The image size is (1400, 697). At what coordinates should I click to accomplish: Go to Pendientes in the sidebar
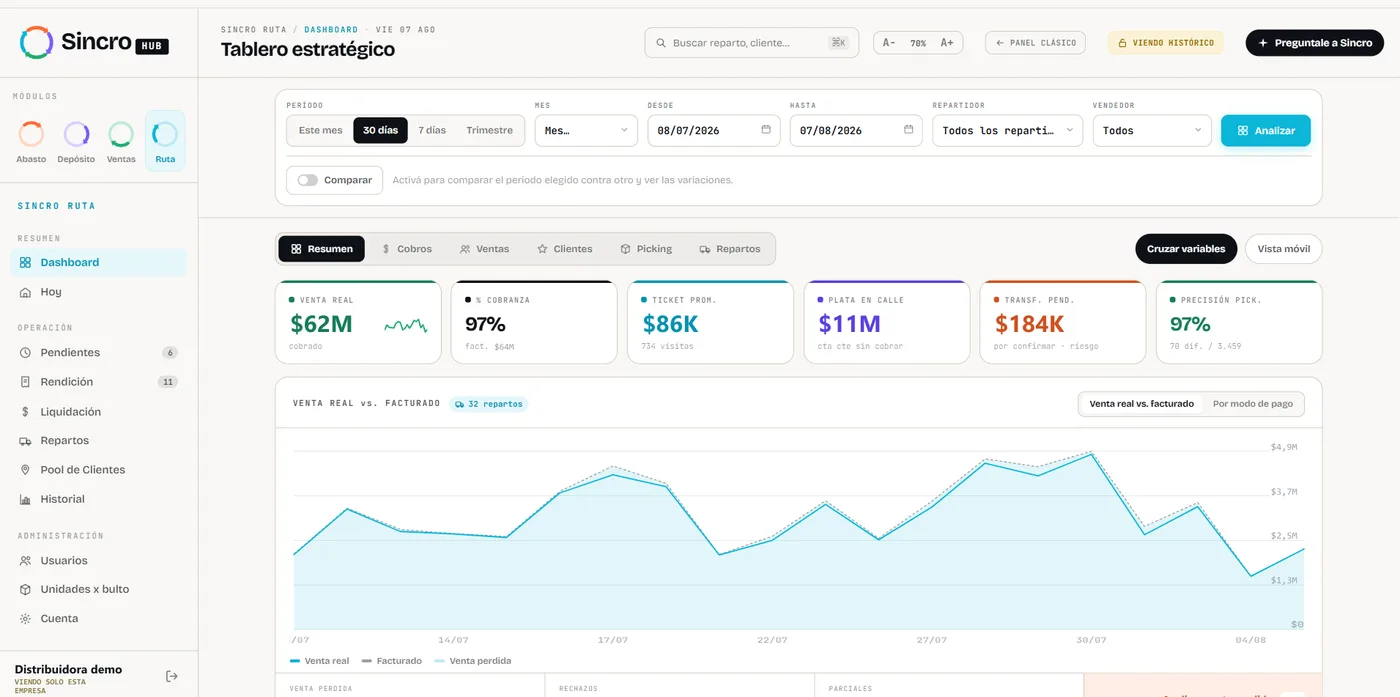[98, 352]
